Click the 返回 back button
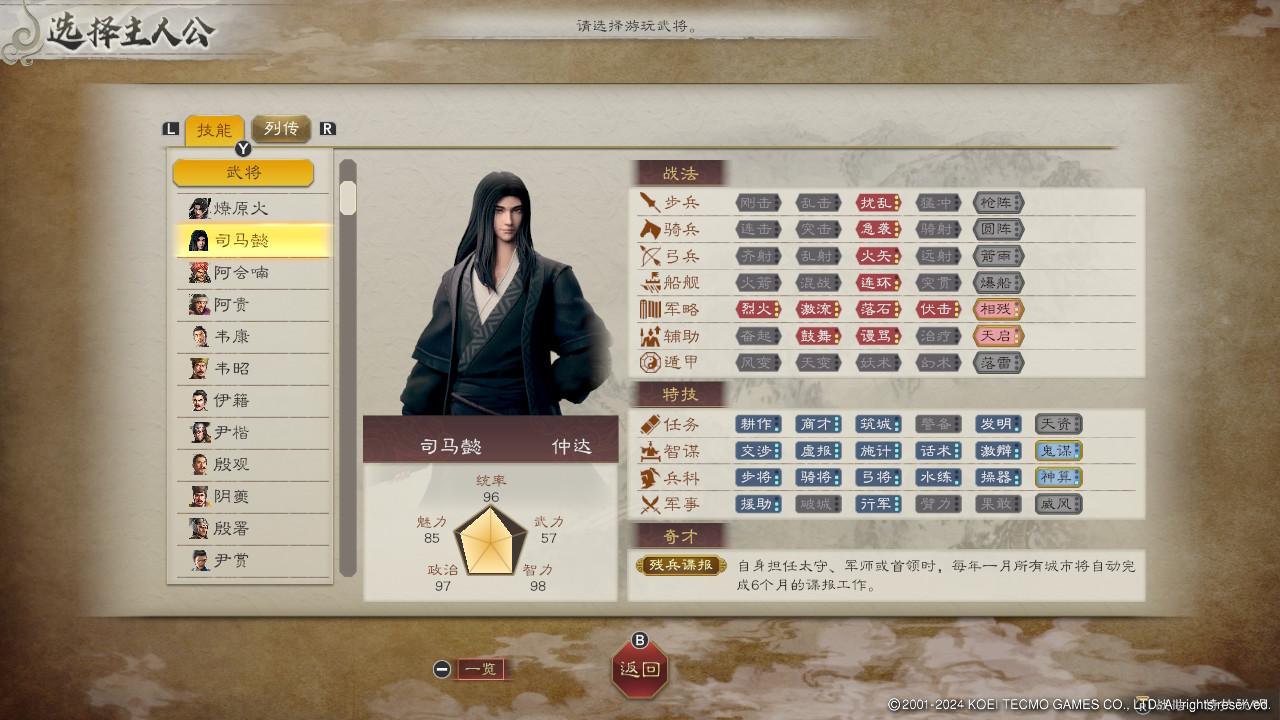1280x720 pixels. (640, 669)
